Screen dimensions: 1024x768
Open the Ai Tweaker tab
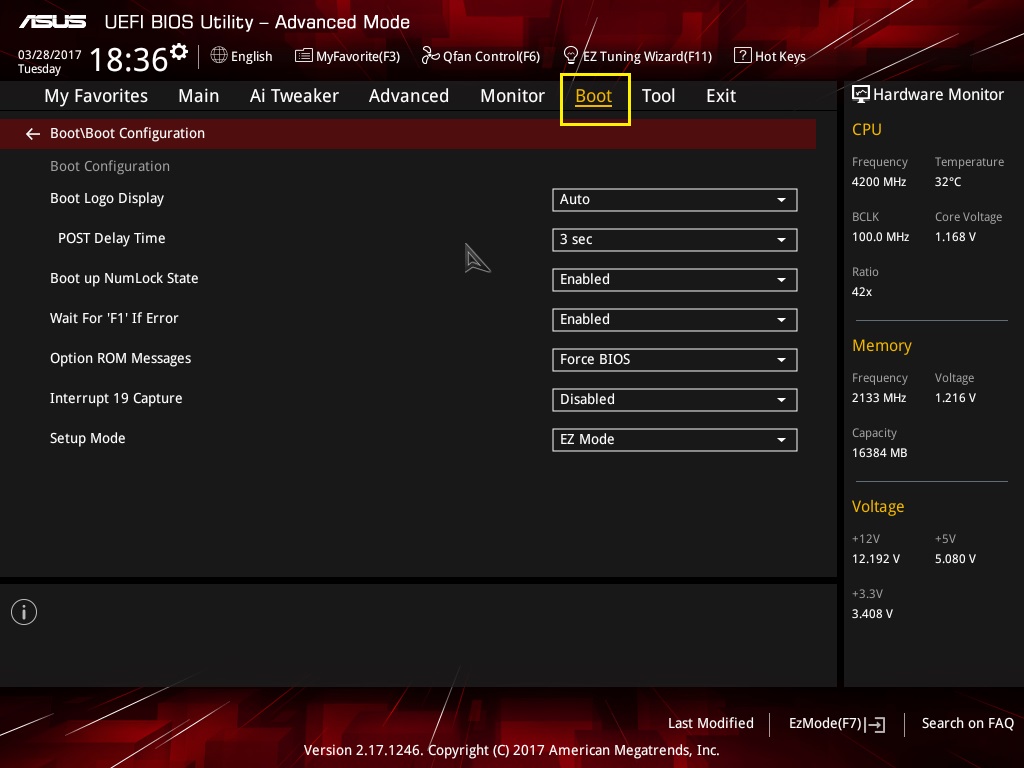click(294, 96)
